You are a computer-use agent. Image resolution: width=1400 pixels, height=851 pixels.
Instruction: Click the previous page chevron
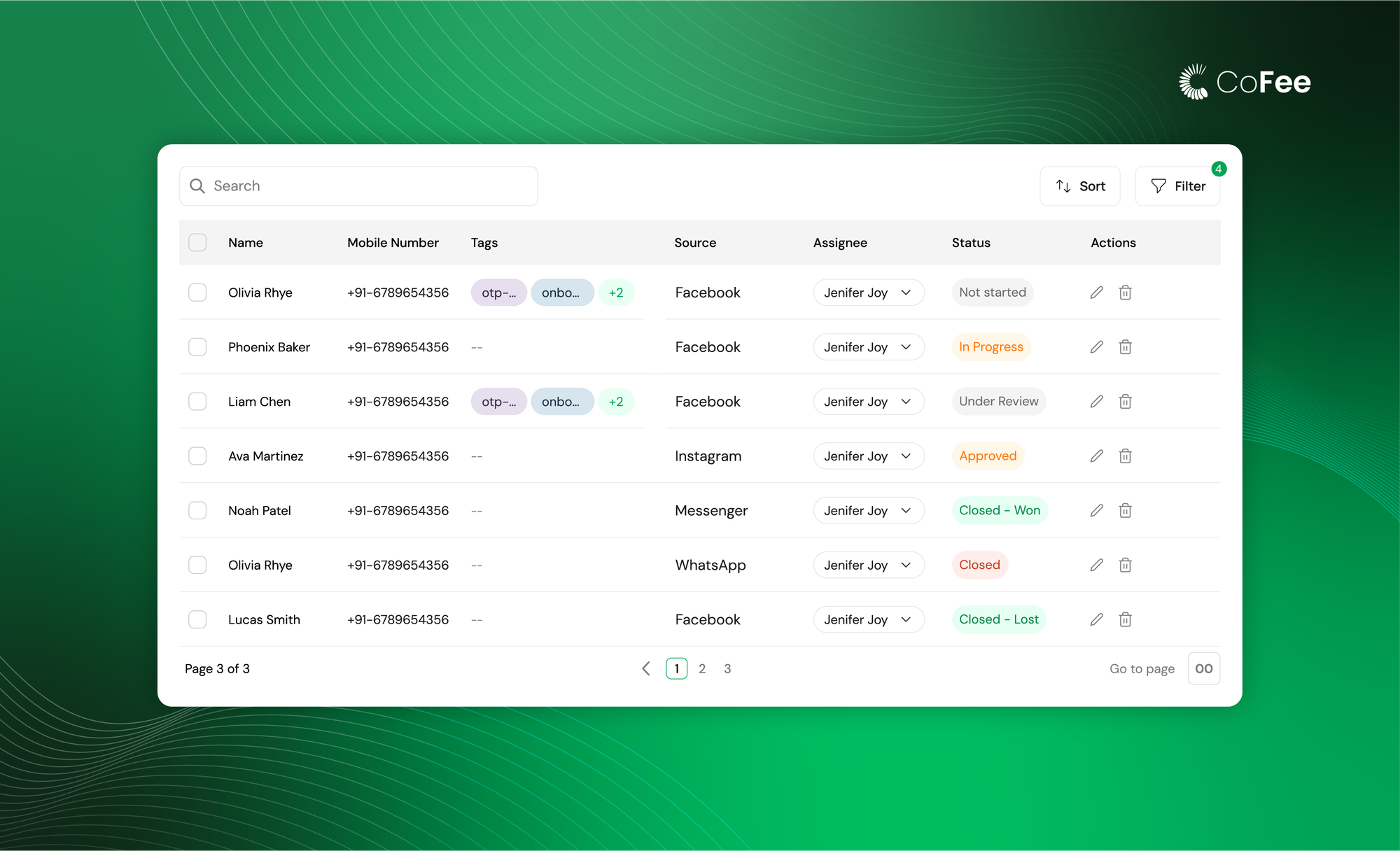tap(645, 668)
